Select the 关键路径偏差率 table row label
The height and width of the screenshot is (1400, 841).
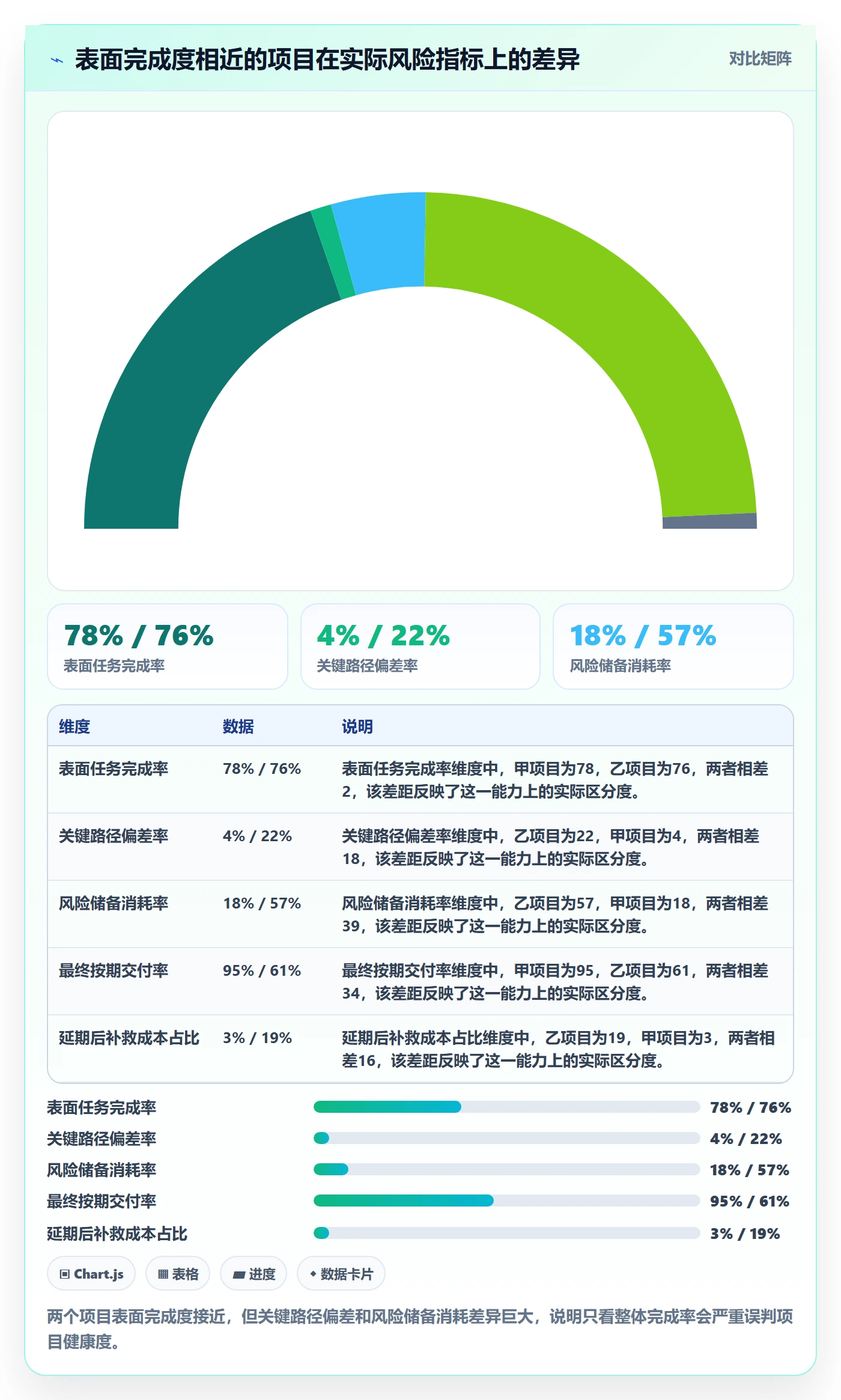tap(114, 836)
